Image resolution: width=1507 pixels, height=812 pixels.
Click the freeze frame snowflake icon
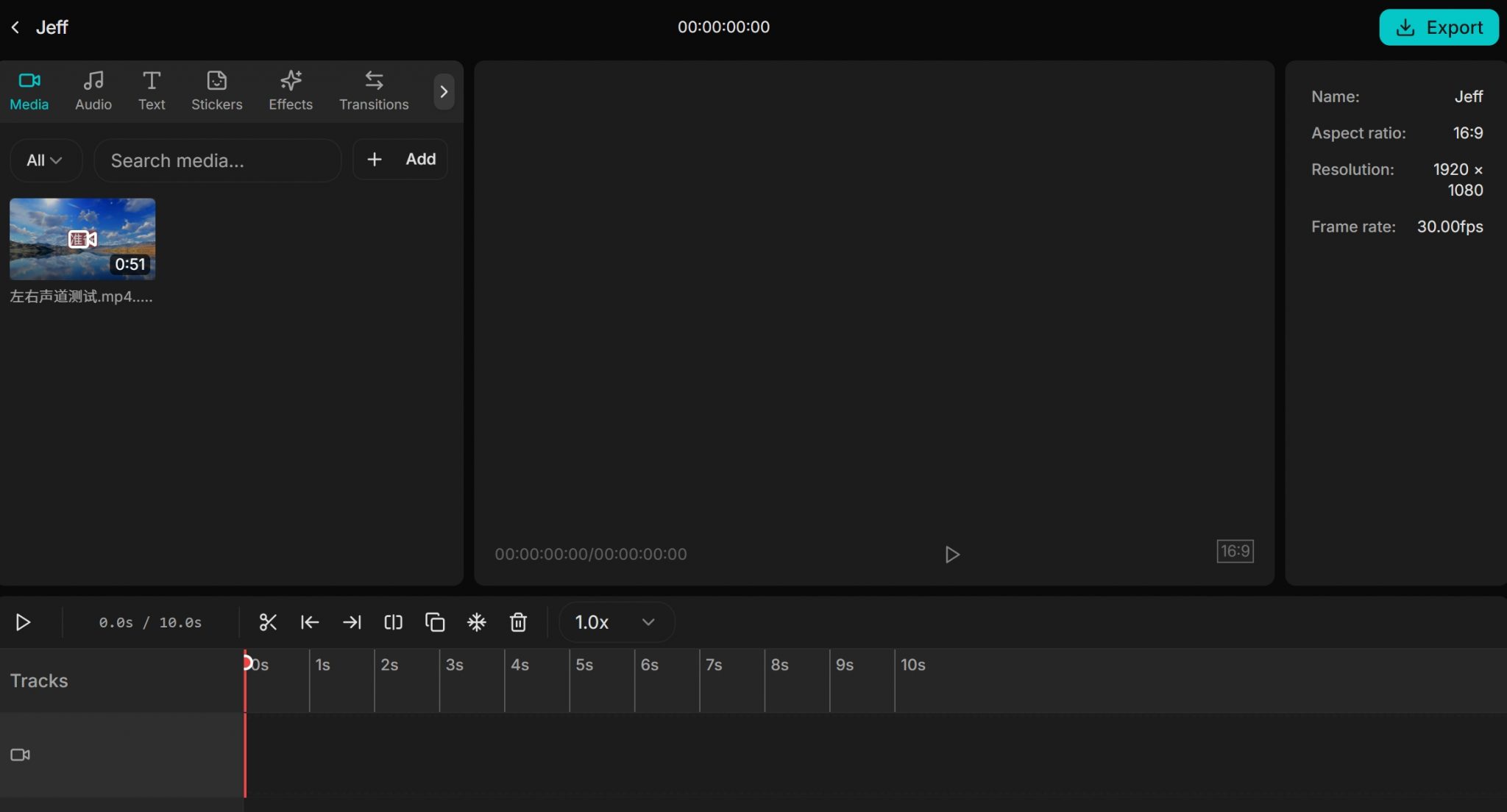pyautogui.click(x=477, y=622)
